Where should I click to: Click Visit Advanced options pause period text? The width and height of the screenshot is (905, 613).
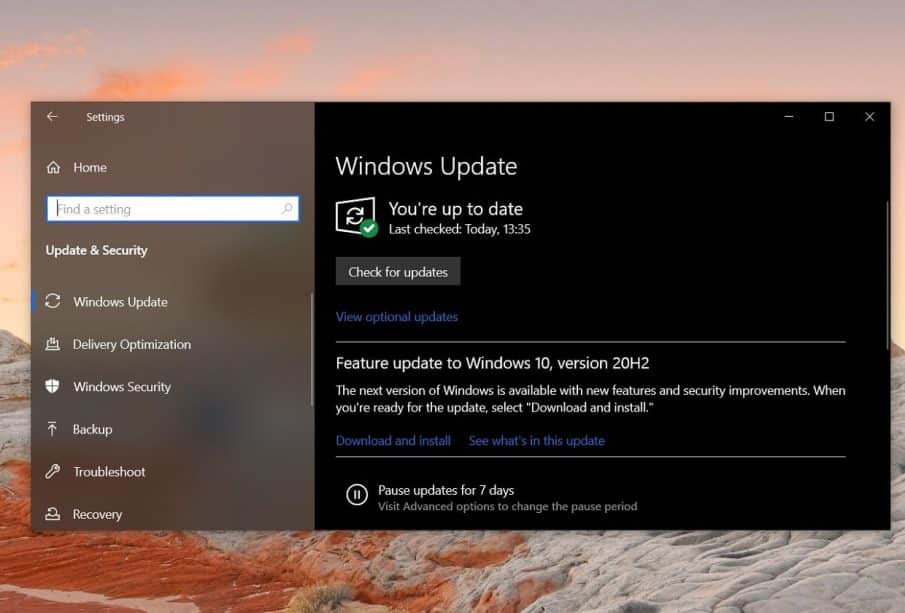coord(507,507)
